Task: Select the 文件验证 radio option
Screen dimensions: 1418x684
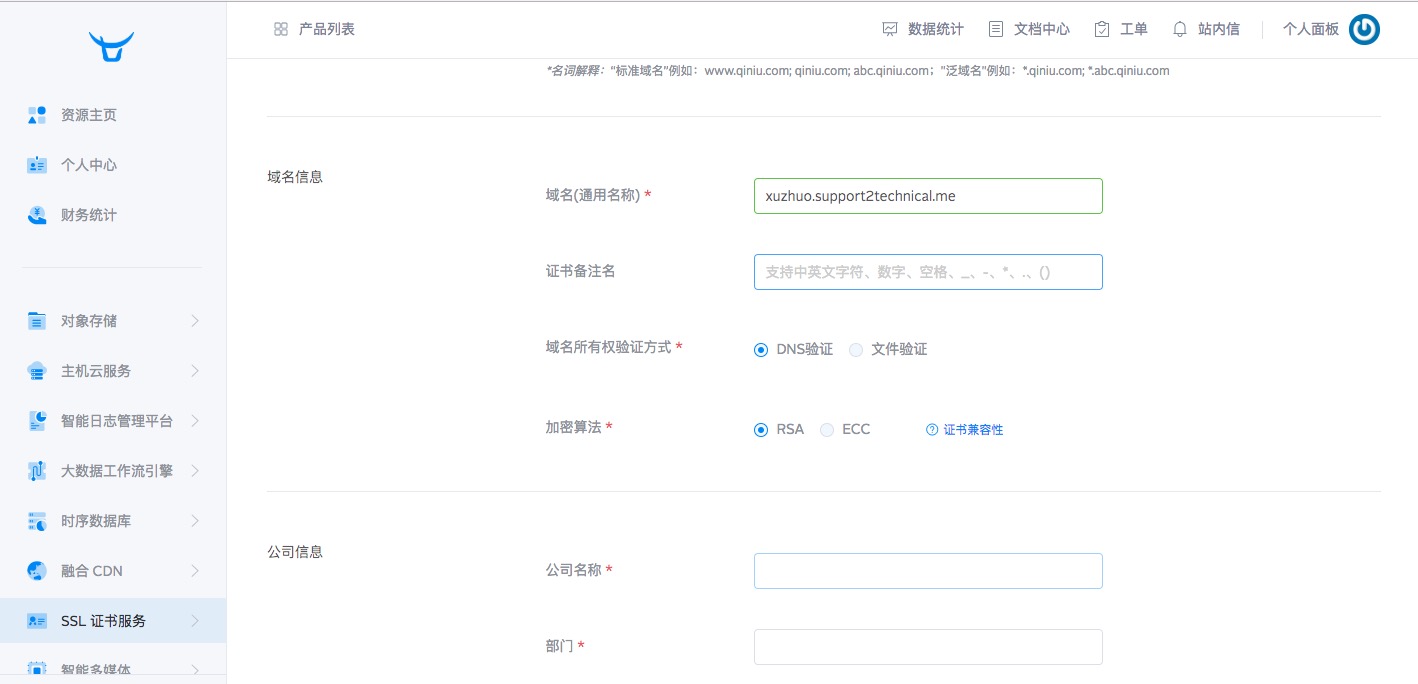Action: [856, 350]
